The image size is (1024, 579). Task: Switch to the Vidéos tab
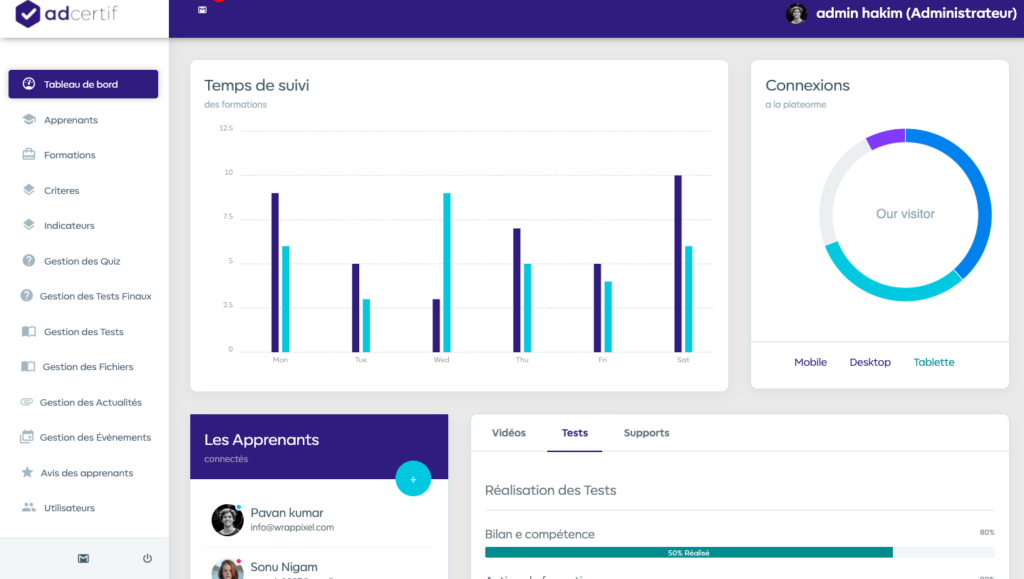click(x=508, y=433)
